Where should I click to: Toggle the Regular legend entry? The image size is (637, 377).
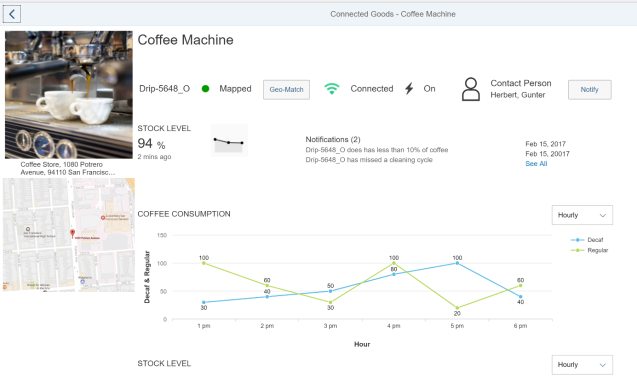point(589,250)
